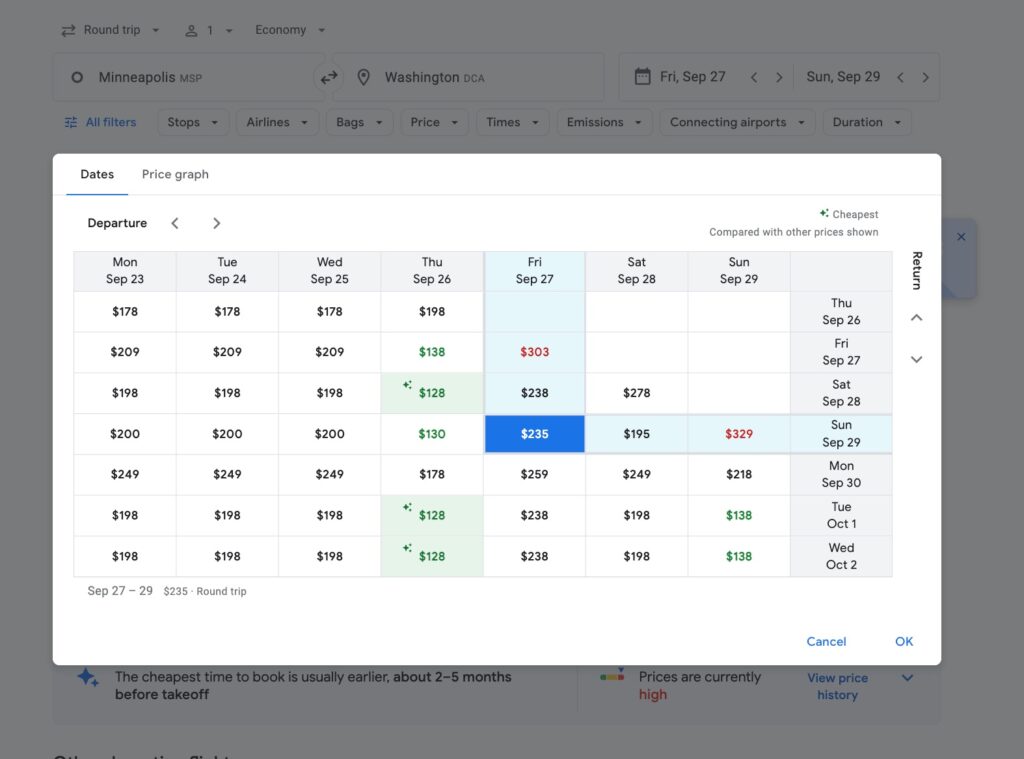Viewport: 1024px width, 759px height.
Task: Expand the Stops filter dropdown
Action: [x=193, y=122]
